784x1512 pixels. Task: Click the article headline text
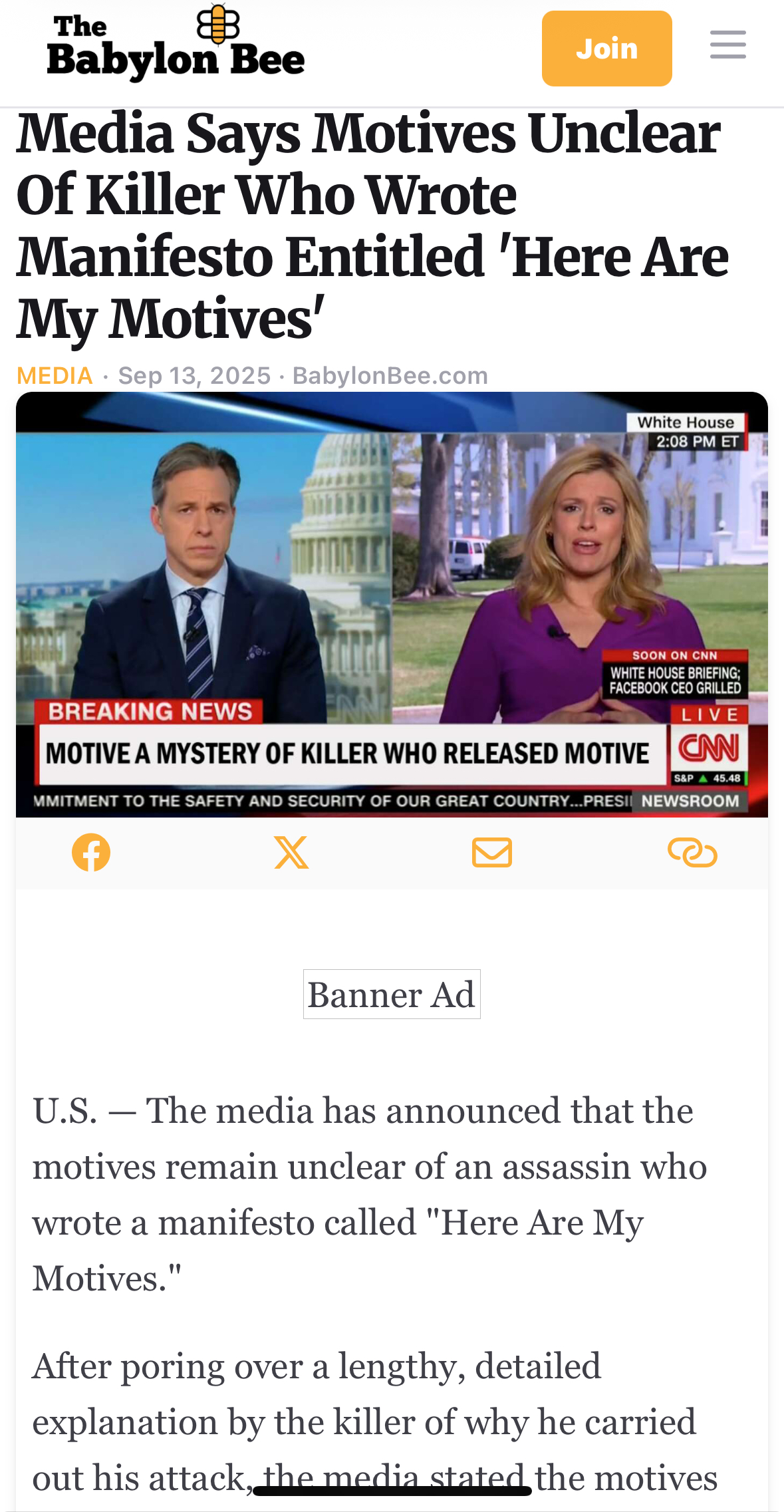click(x=372, y=226)
